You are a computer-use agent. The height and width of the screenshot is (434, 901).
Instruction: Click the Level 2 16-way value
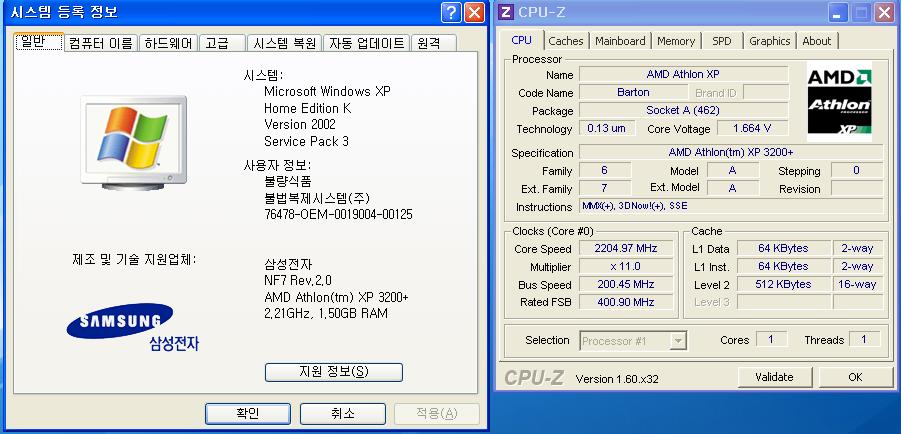tap(858, 284)
